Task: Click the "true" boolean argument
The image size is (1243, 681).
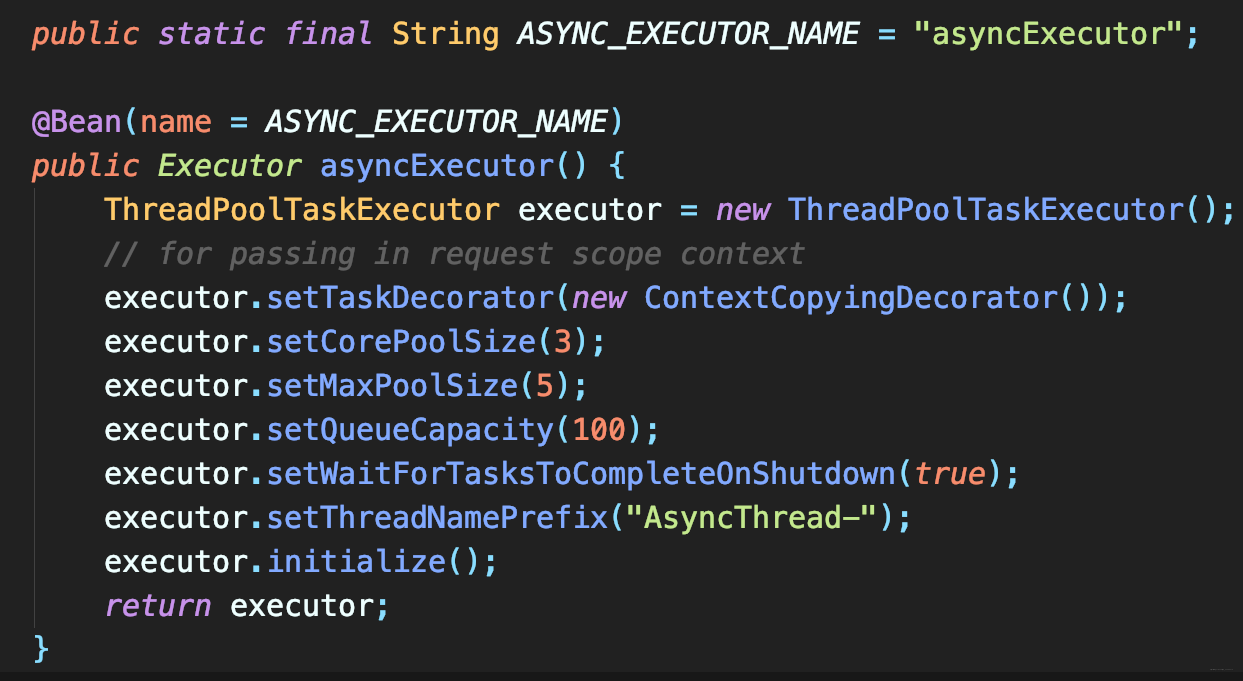Action: click(950, 474)
